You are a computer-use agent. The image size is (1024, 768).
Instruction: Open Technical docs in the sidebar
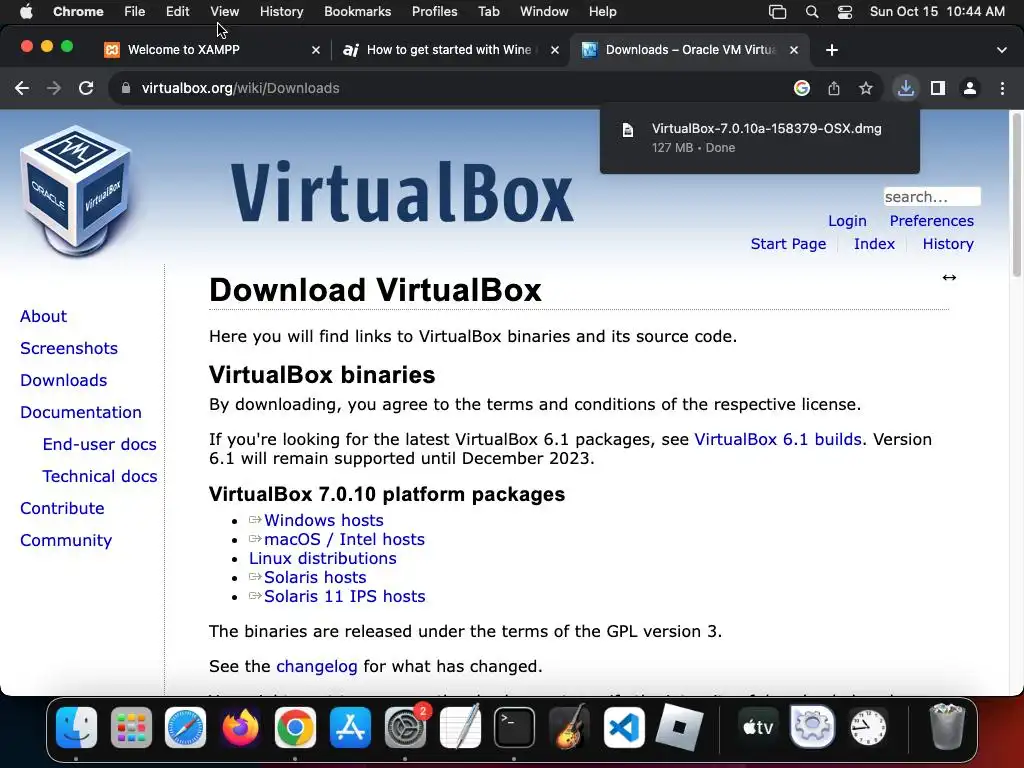click(x=100, y=476)
